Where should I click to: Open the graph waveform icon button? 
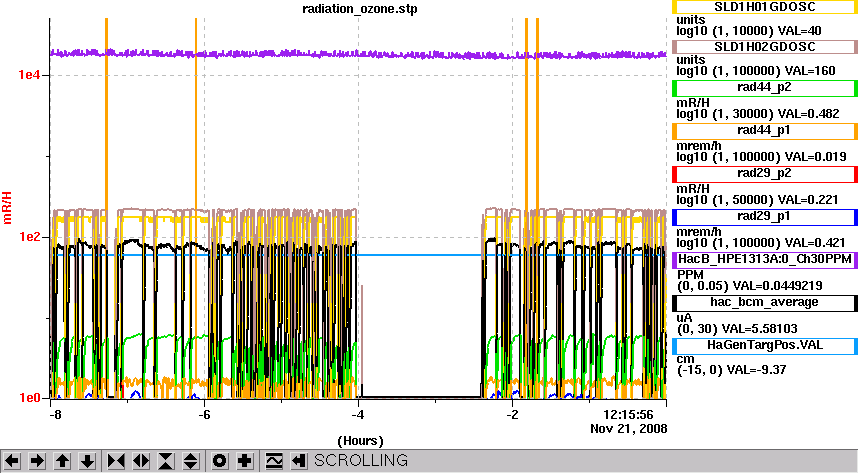[x=274, y=461]
